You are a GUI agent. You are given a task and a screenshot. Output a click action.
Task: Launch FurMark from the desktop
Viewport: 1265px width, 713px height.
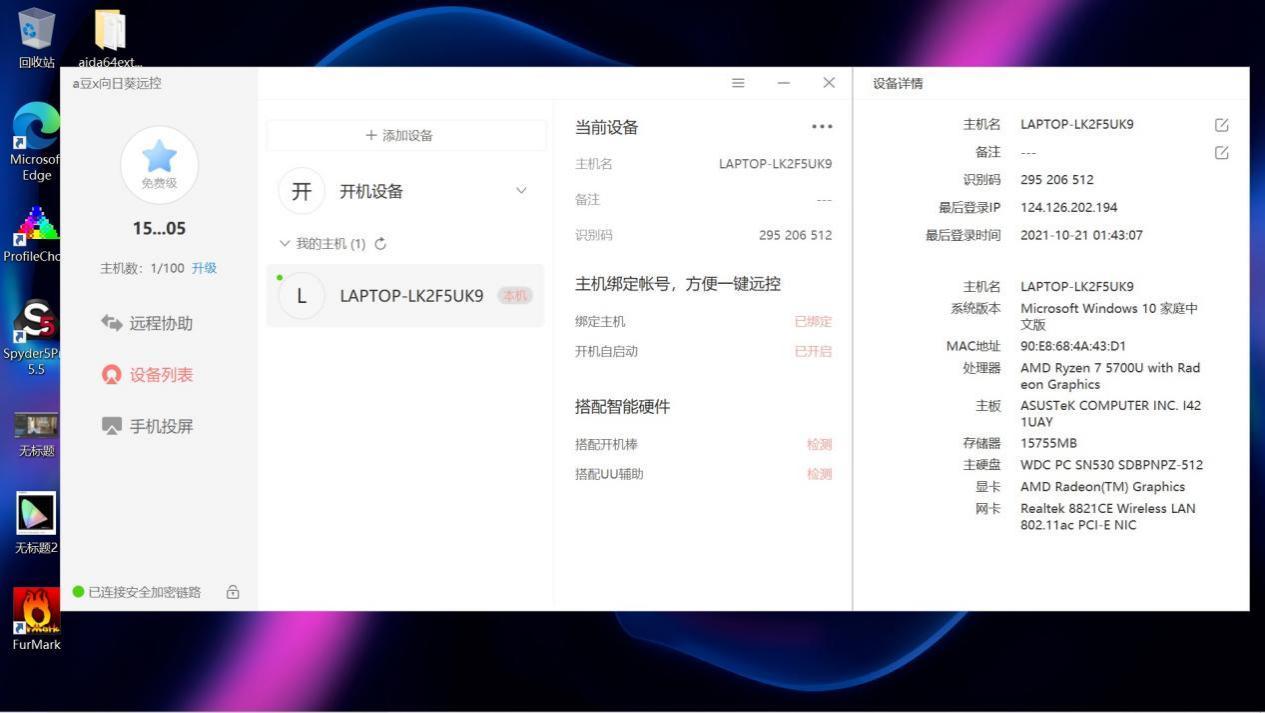click(x=35, y=612)
